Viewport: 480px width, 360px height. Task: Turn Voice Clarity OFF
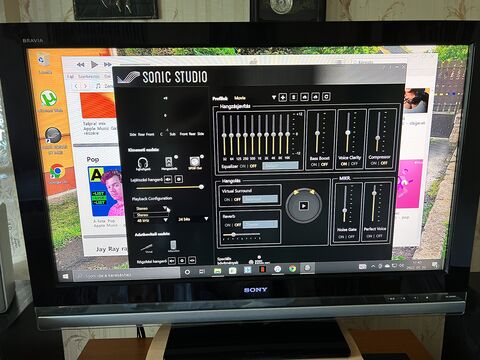354,163
